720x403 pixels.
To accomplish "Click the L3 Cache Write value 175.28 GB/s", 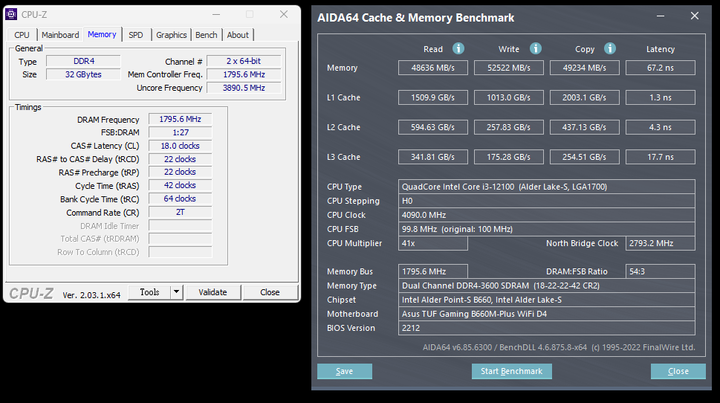I will (509, 157).
